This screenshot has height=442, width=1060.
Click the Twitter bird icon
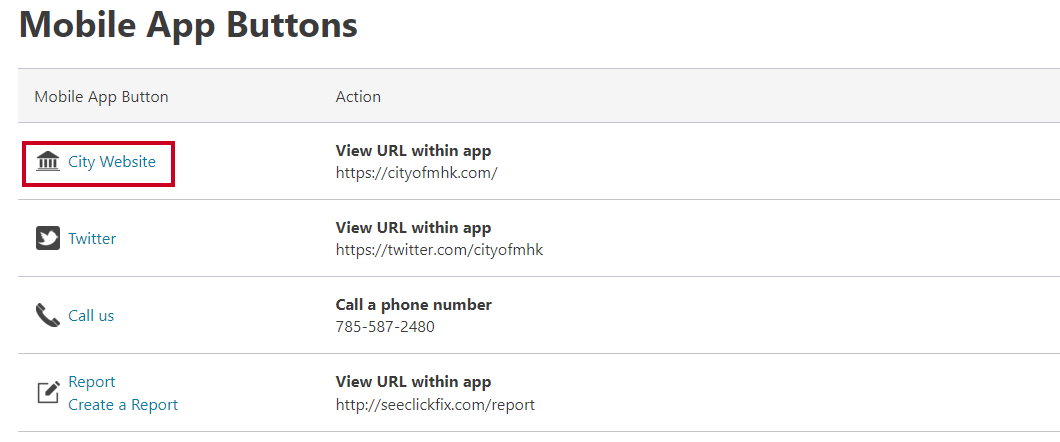(x=47, y=239)
